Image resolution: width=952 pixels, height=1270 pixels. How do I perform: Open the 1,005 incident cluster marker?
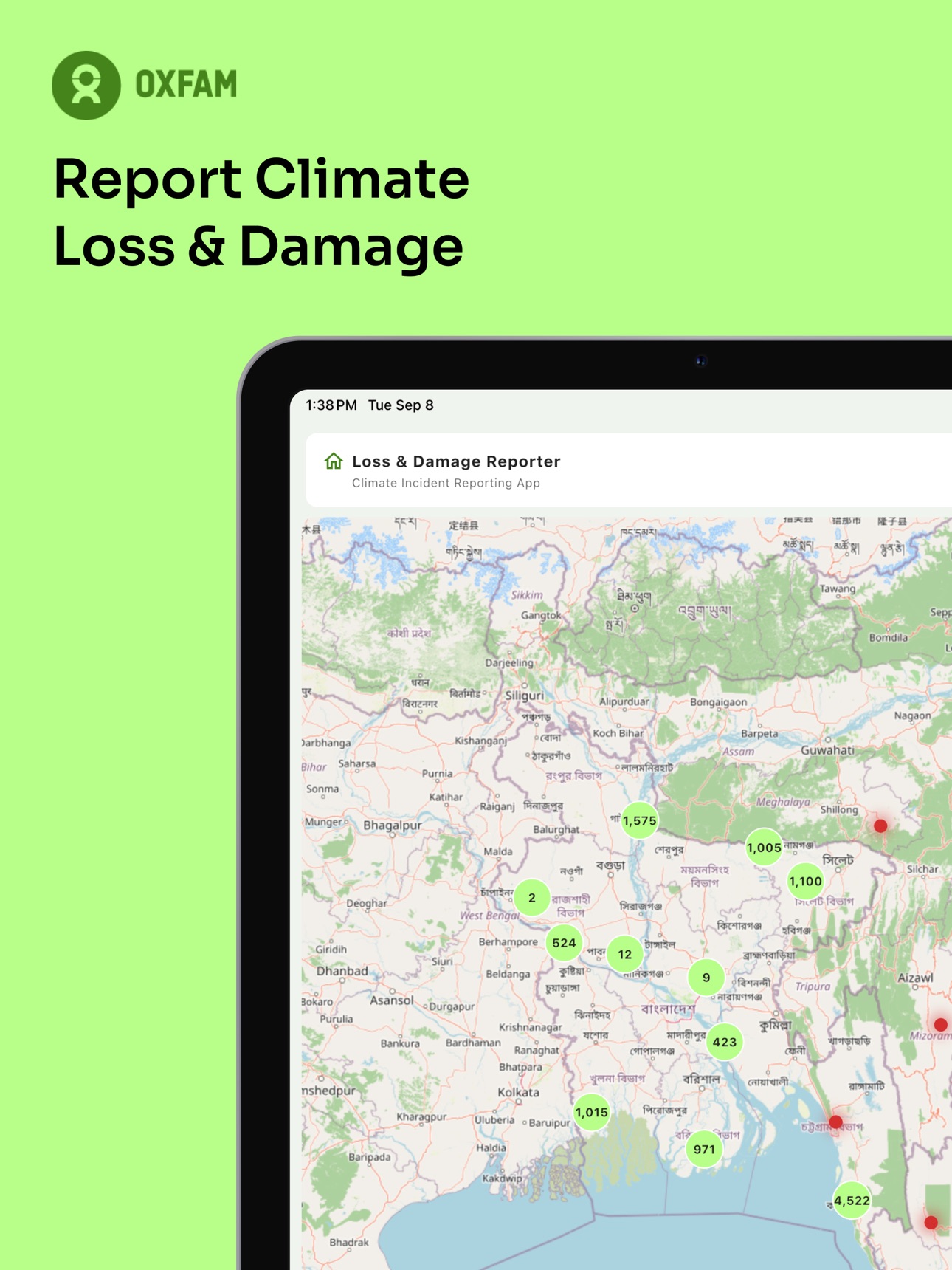(x=764, y=848)
